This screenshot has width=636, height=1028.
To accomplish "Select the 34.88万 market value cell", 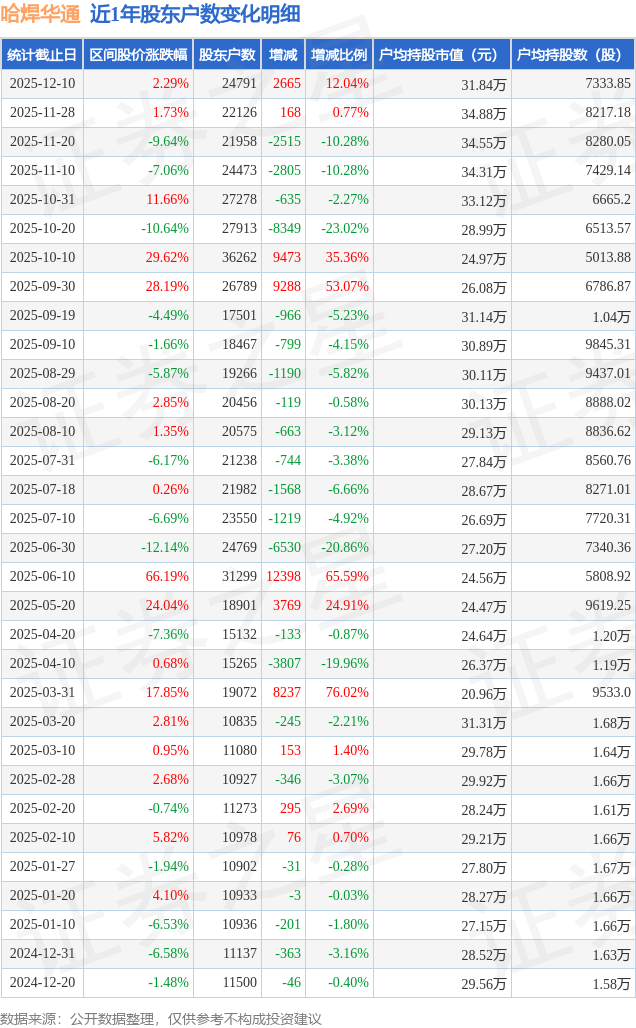I will point(484,114).
